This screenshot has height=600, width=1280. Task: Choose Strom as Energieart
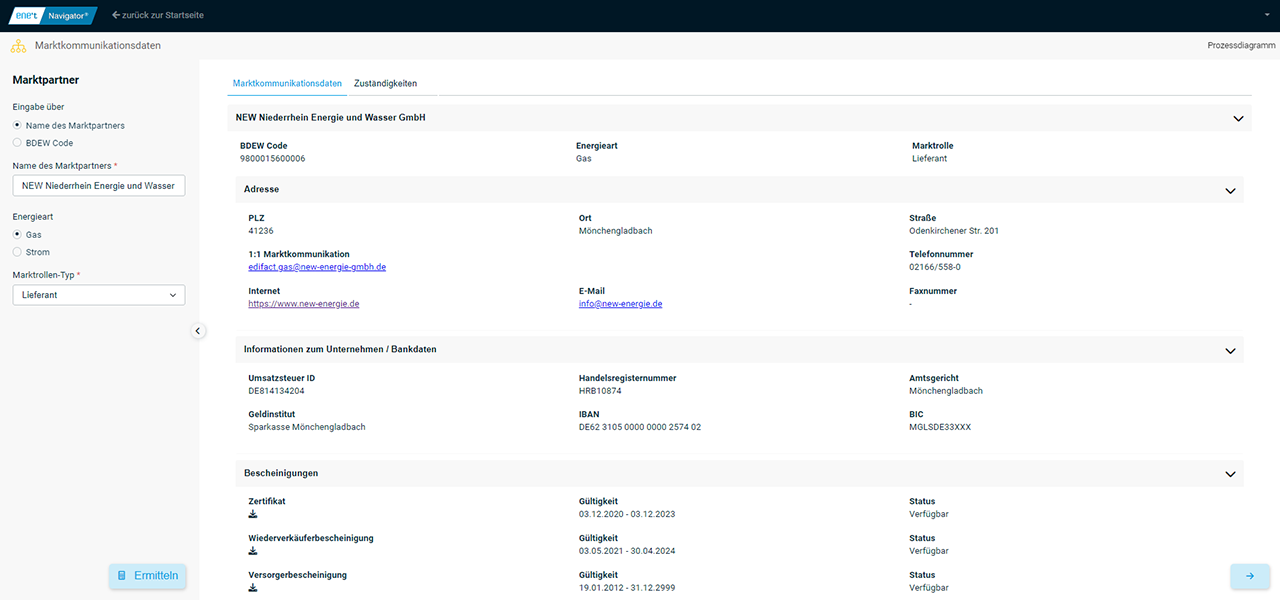click(17, 252)
